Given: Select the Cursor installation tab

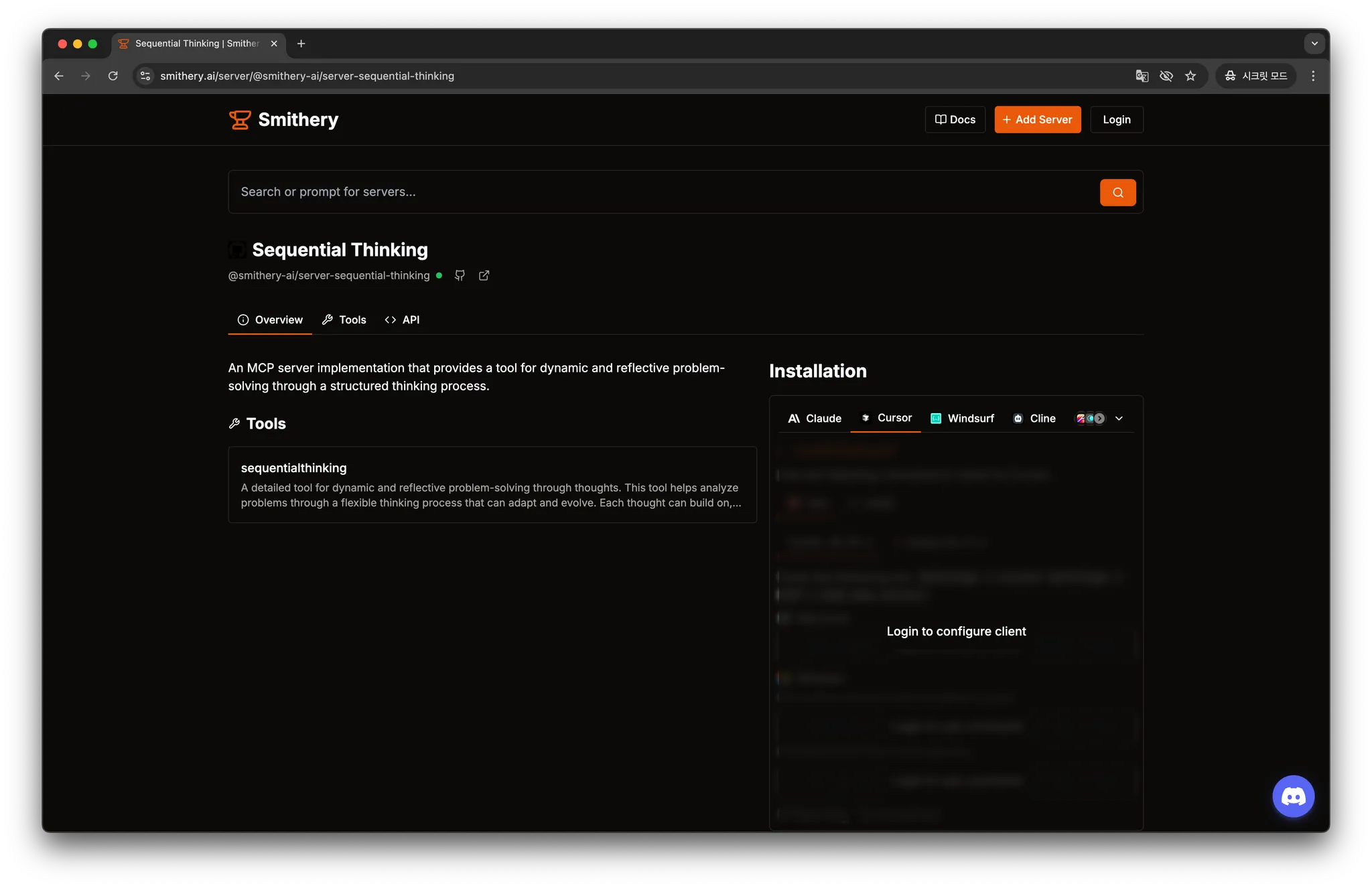Looking at the screenshot, I should (x=886, y=418).
